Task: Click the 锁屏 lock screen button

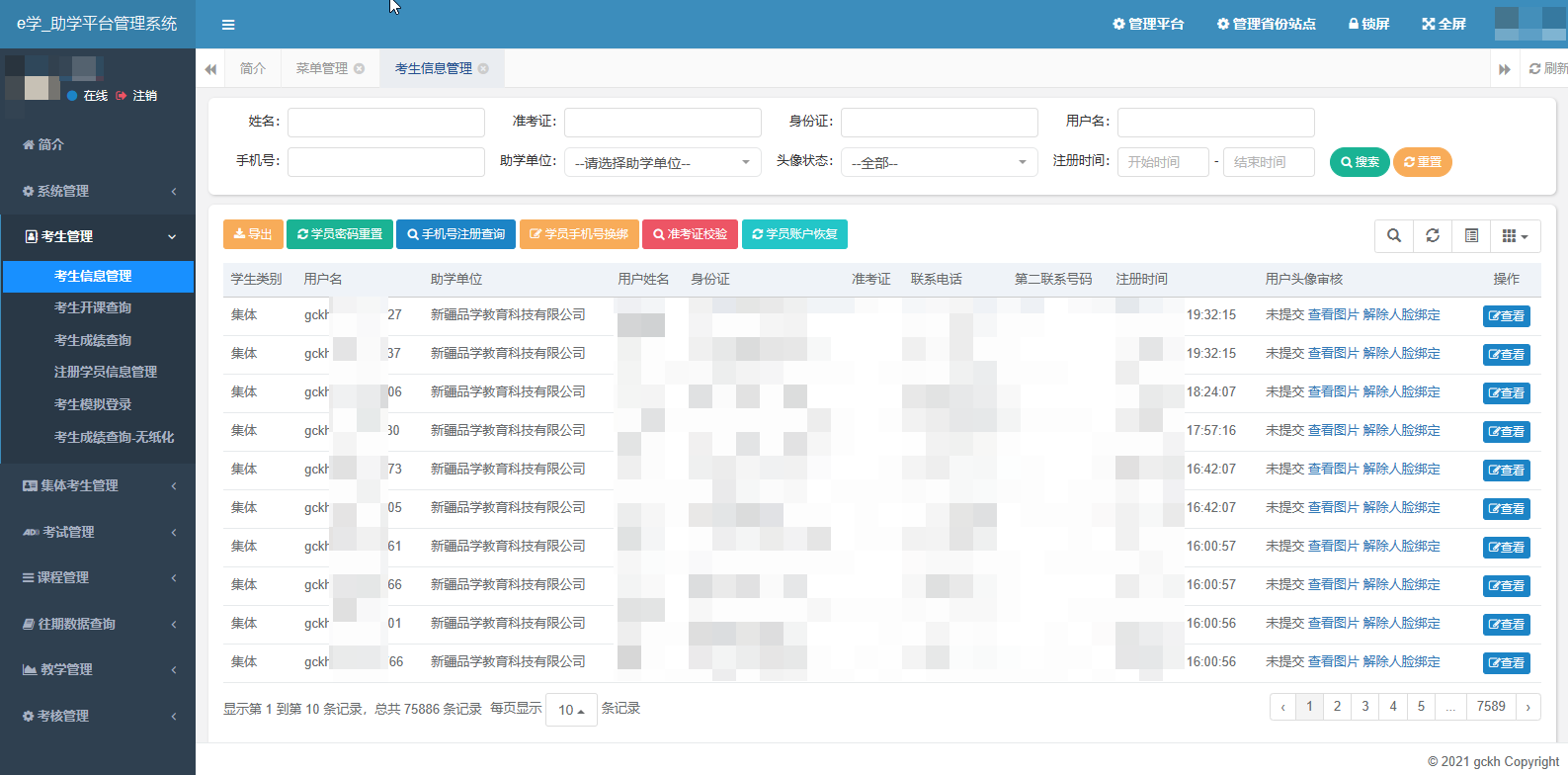Action: coord(1368,24)
